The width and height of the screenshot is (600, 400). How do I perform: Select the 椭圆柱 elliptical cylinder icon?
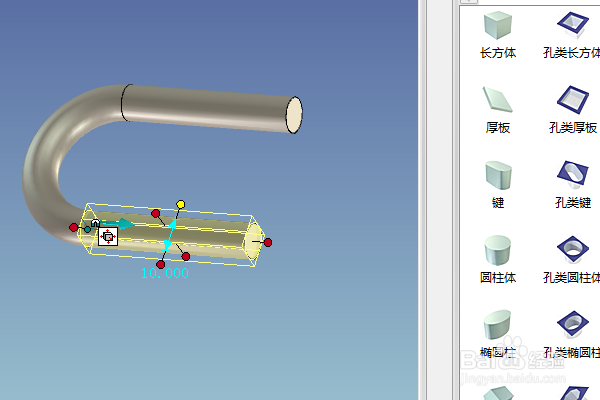[497, 325]
